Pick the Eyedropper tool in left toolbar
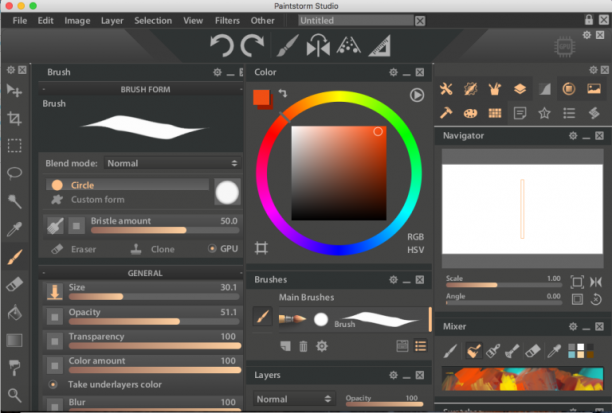The width and height of the screenshot is (612, 413). [14, 229]
